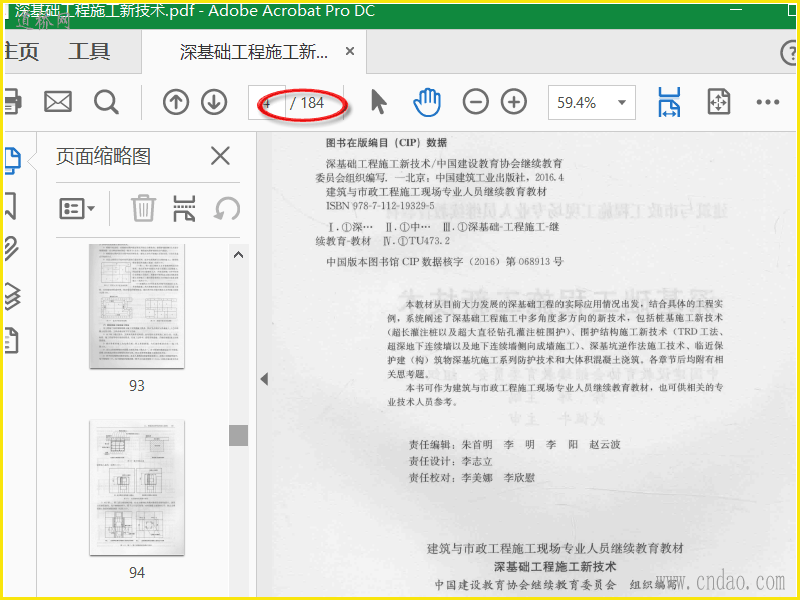Switch to the 工具 tab
This screenshot has width=800, height=600.
(89, 52)
